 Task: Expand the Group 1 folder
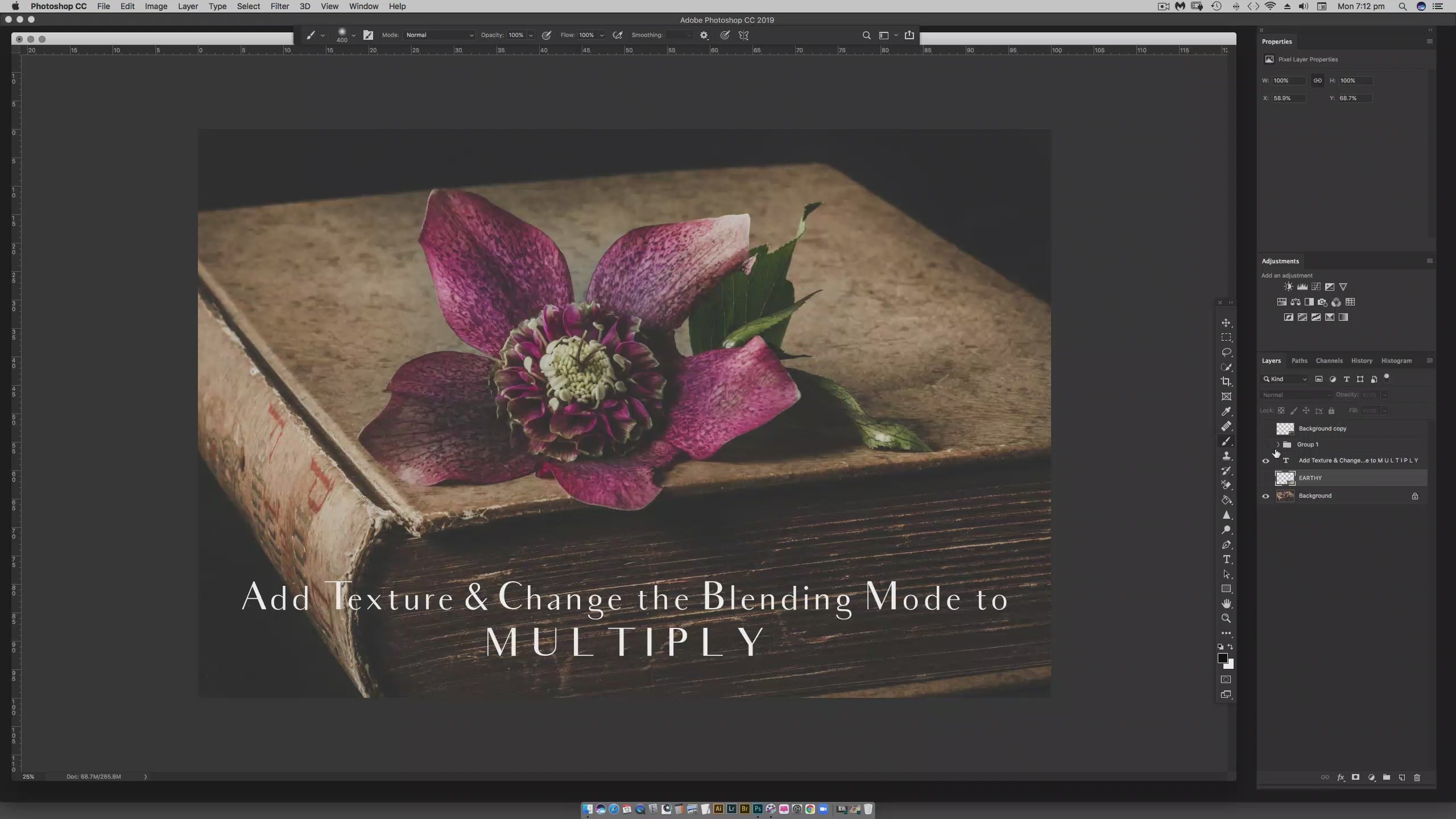(1278, 445)
